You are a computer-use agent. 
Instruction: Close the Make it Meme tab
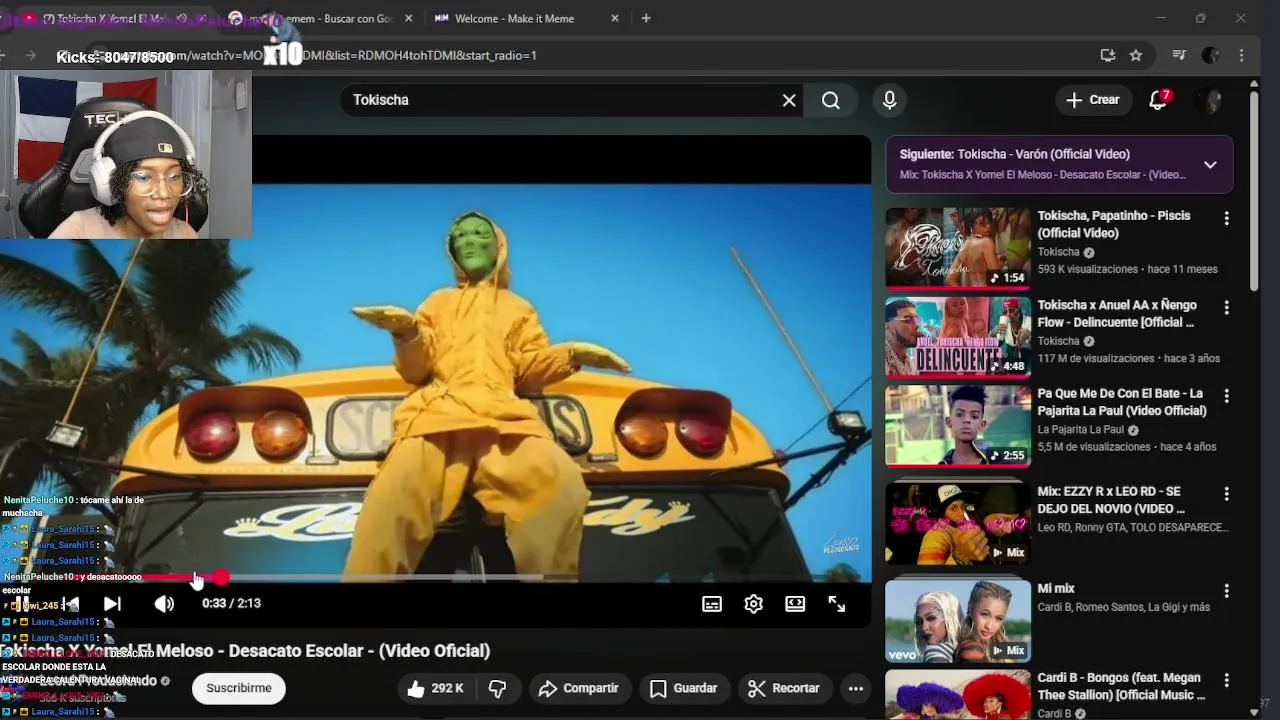click(615, 18)
